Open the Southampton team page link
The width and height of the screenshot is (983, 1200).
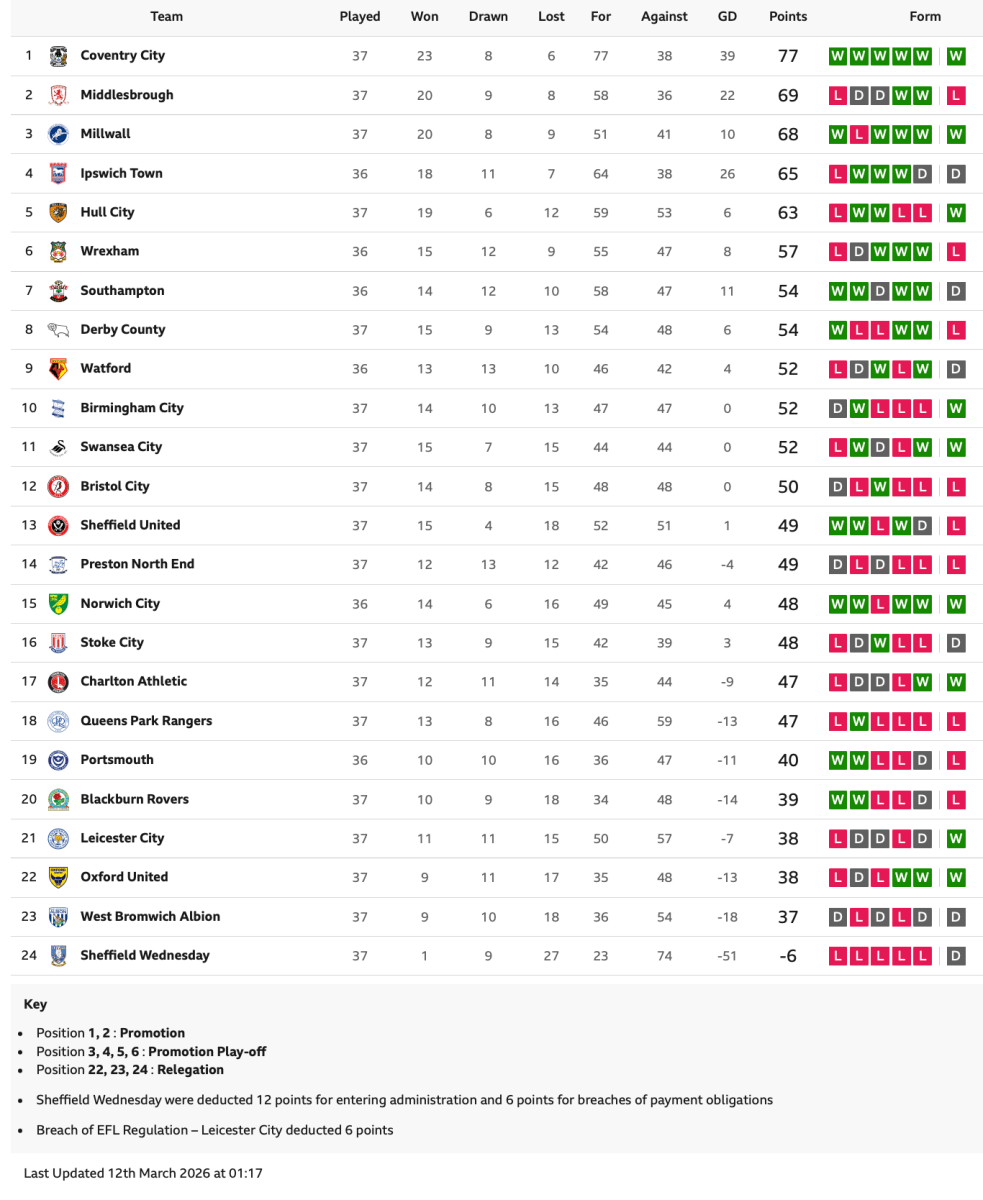pos(122,290)
